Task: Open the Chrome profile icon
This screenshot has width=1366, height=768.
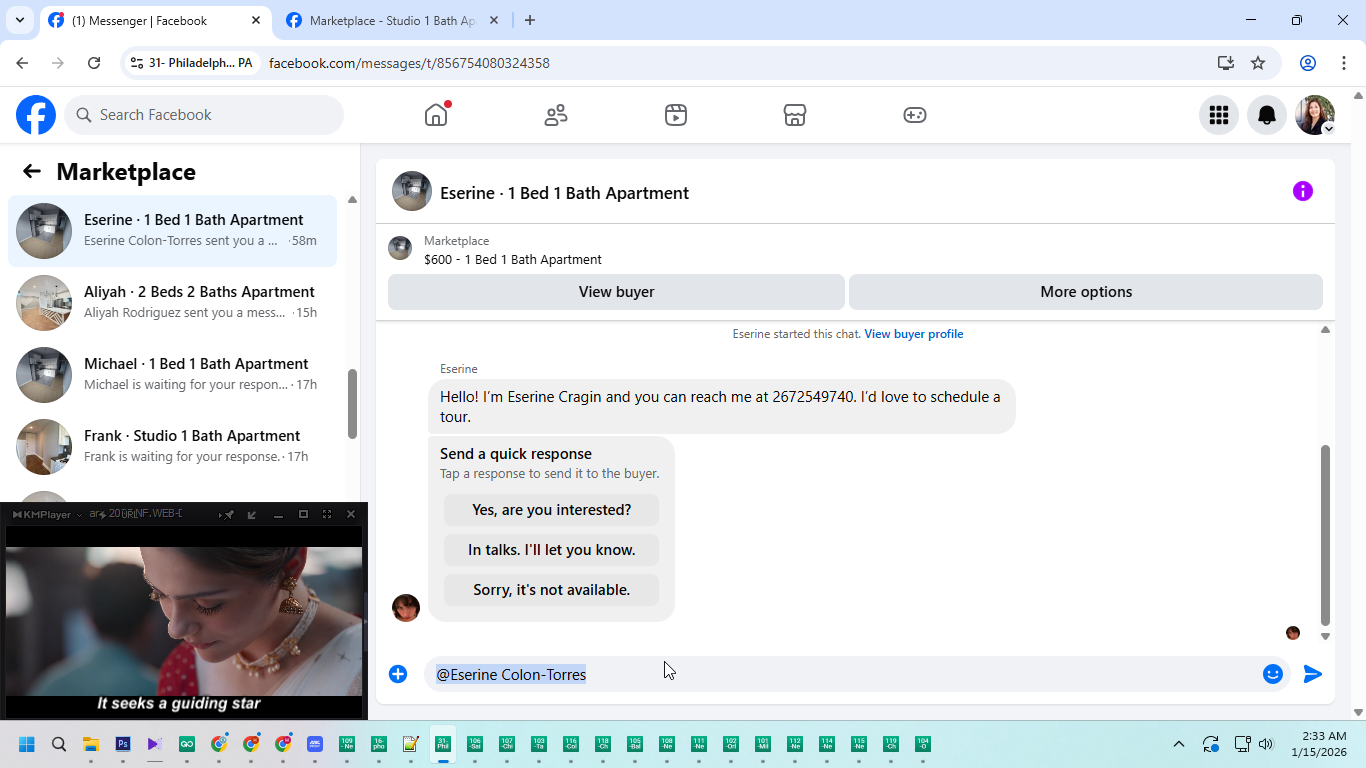Action: click(1308, 63)
